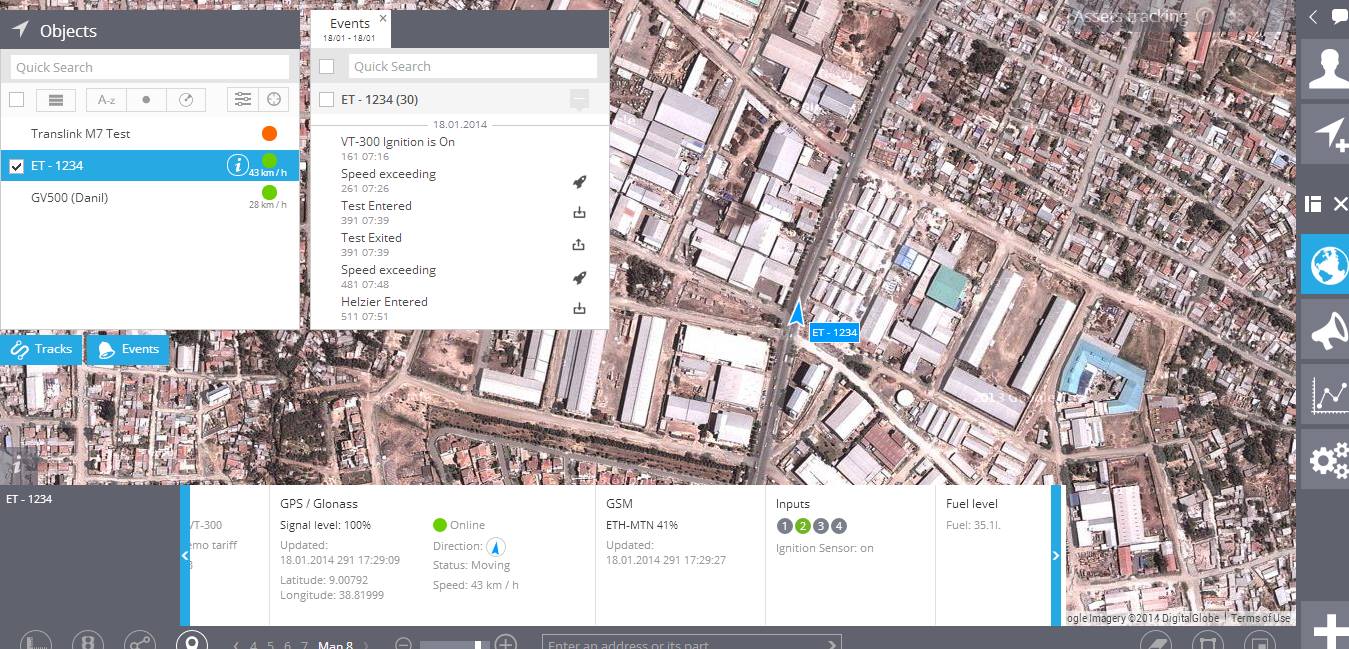The width and height of the screenshot is (1349, 649).
Task: Sort objects by speed gauge icon
Action: pos(185,99)
